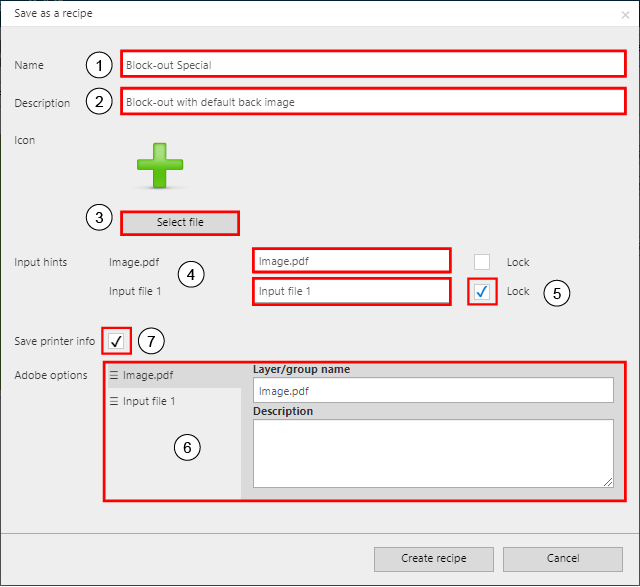This screenshot has height=587, width=640.
Task: Click into the recipe Description field
Action: 372,102
